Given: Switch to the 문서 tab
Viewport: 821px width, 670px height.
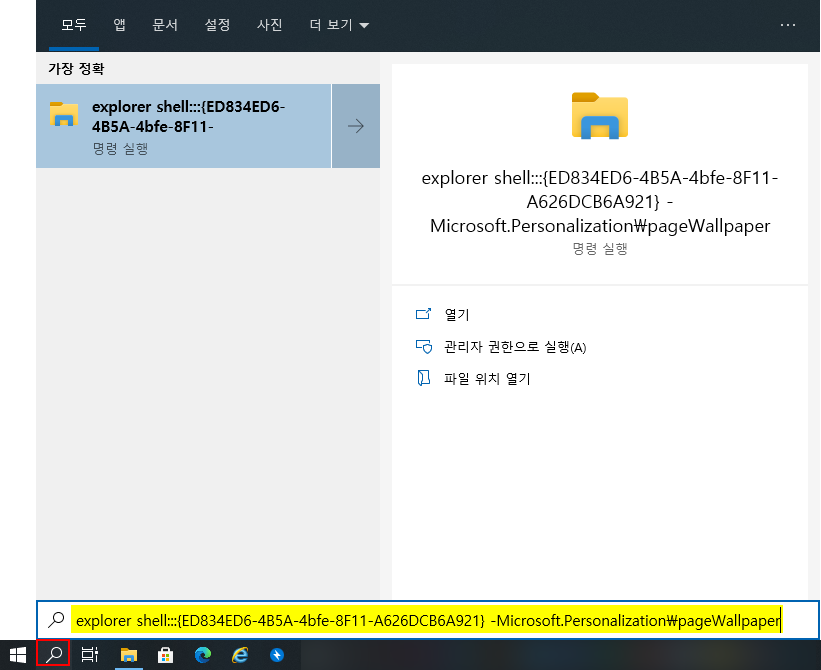Looking at the screenshot, I should point(165,25).
